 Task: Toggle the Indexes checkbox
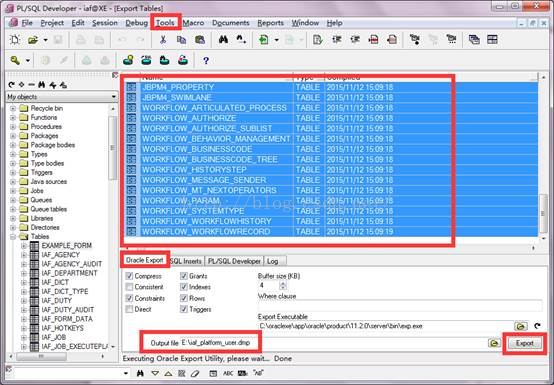coord(184,287)
